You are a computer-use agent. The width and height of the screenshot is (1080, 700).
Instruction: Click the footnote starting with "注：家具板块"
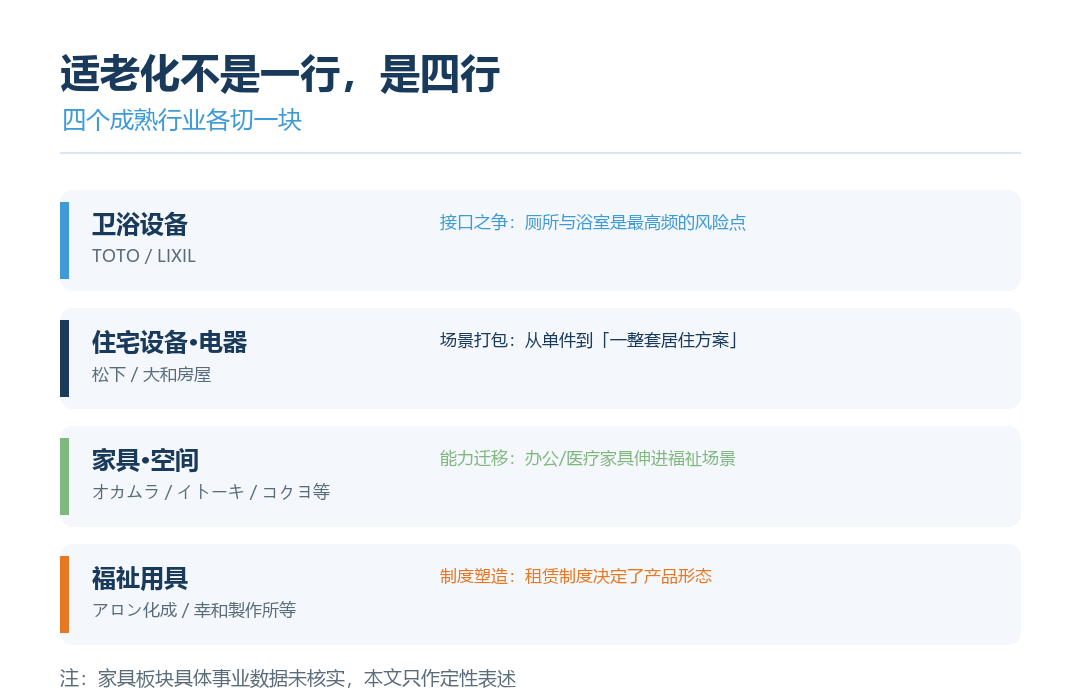pos(288,679)
